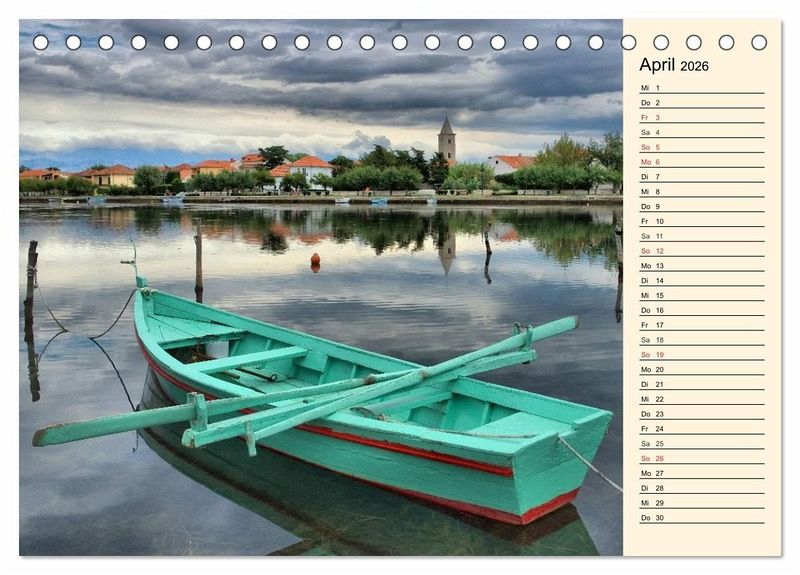Select the "Sa 11" calendar row
This screenshot has width=800, height=575.
[702, 236]
